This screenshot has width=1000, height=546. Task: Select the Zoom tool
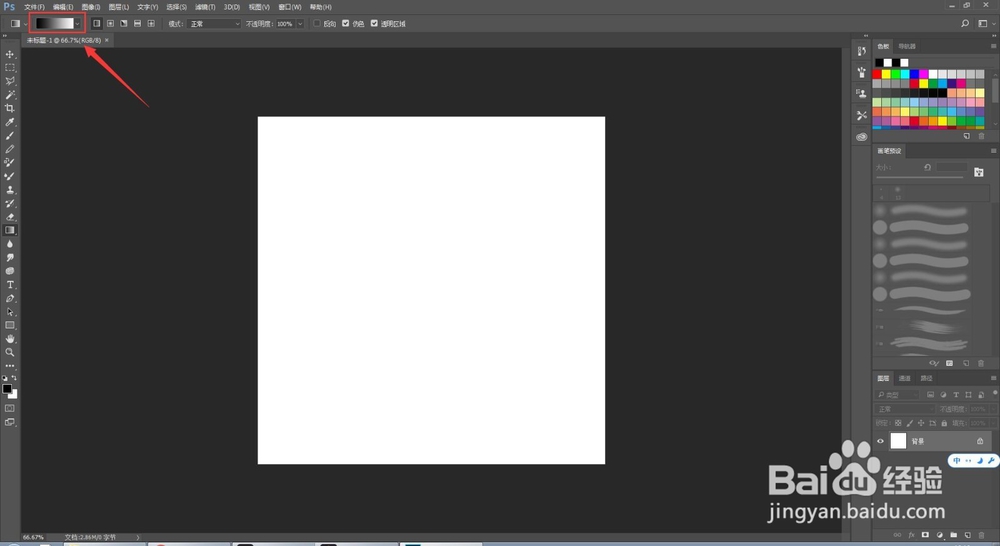tap(10, 352)
